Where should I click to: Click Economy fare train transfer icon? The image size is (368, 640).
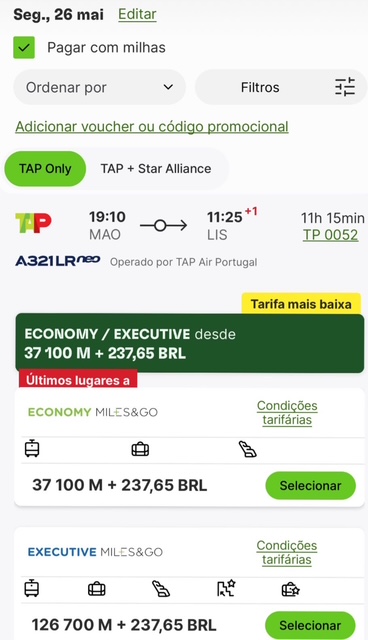pyautogui.click(x=32, y=449)
